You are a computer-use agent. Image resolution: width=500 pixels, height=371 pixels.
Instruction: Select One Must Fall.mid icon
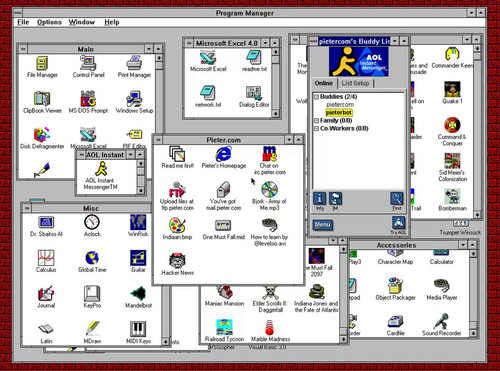click(x=224, y=229)
